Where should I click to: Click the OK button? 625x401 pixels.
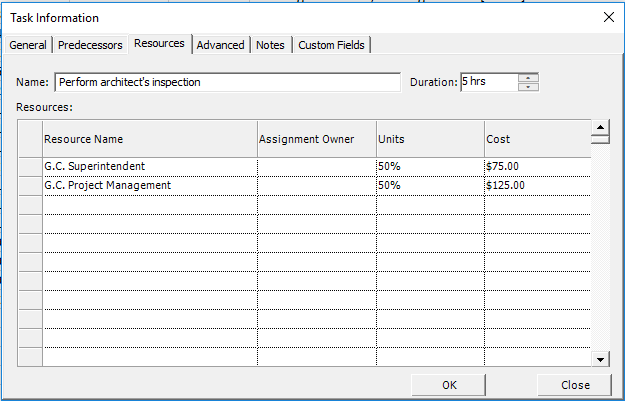449,385
